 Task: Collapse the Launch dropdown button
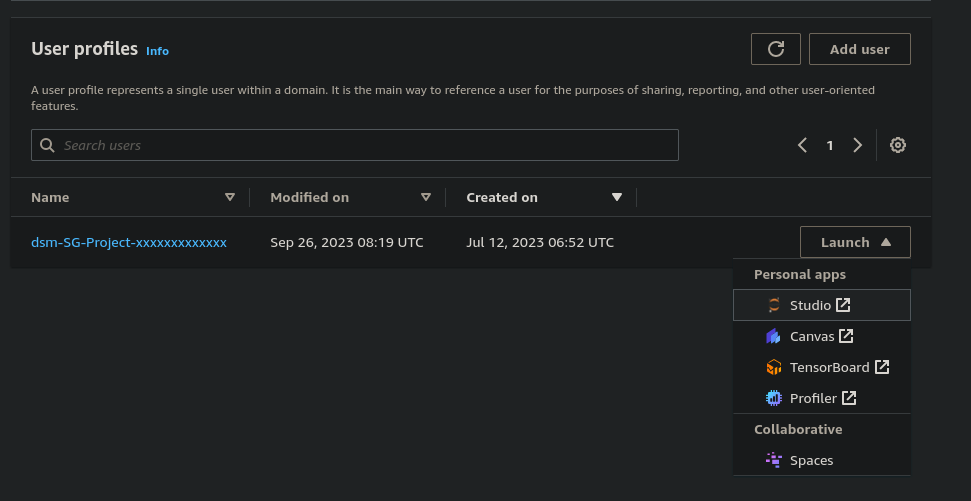point(855,242)
